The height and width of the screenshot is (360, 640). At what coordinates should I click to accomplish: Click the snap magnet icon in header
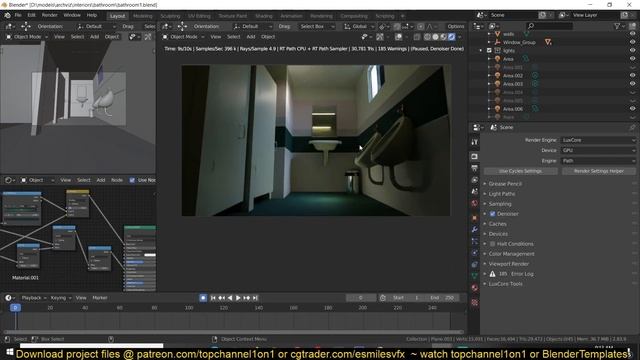pos(397,26)
